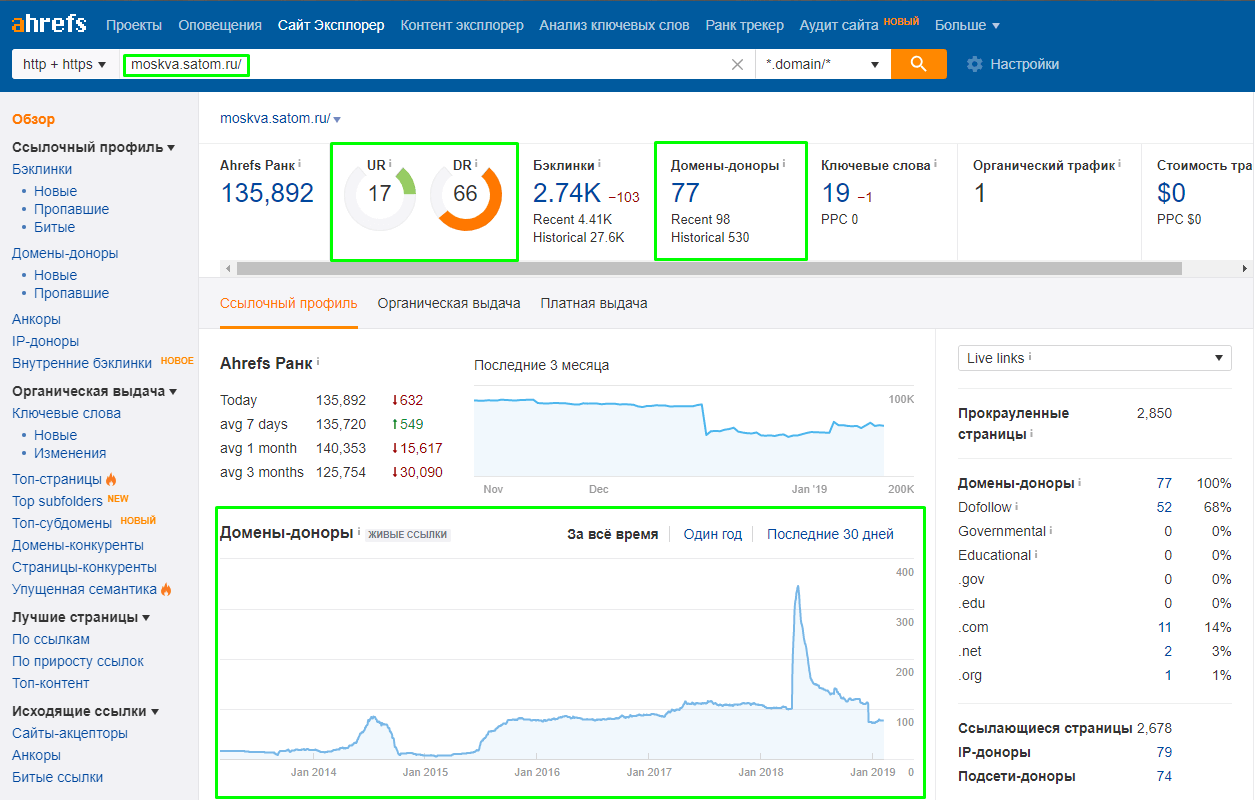
Task: Click the scroll-right arrow of metrics scrollbar
Action: (1245, 269)
